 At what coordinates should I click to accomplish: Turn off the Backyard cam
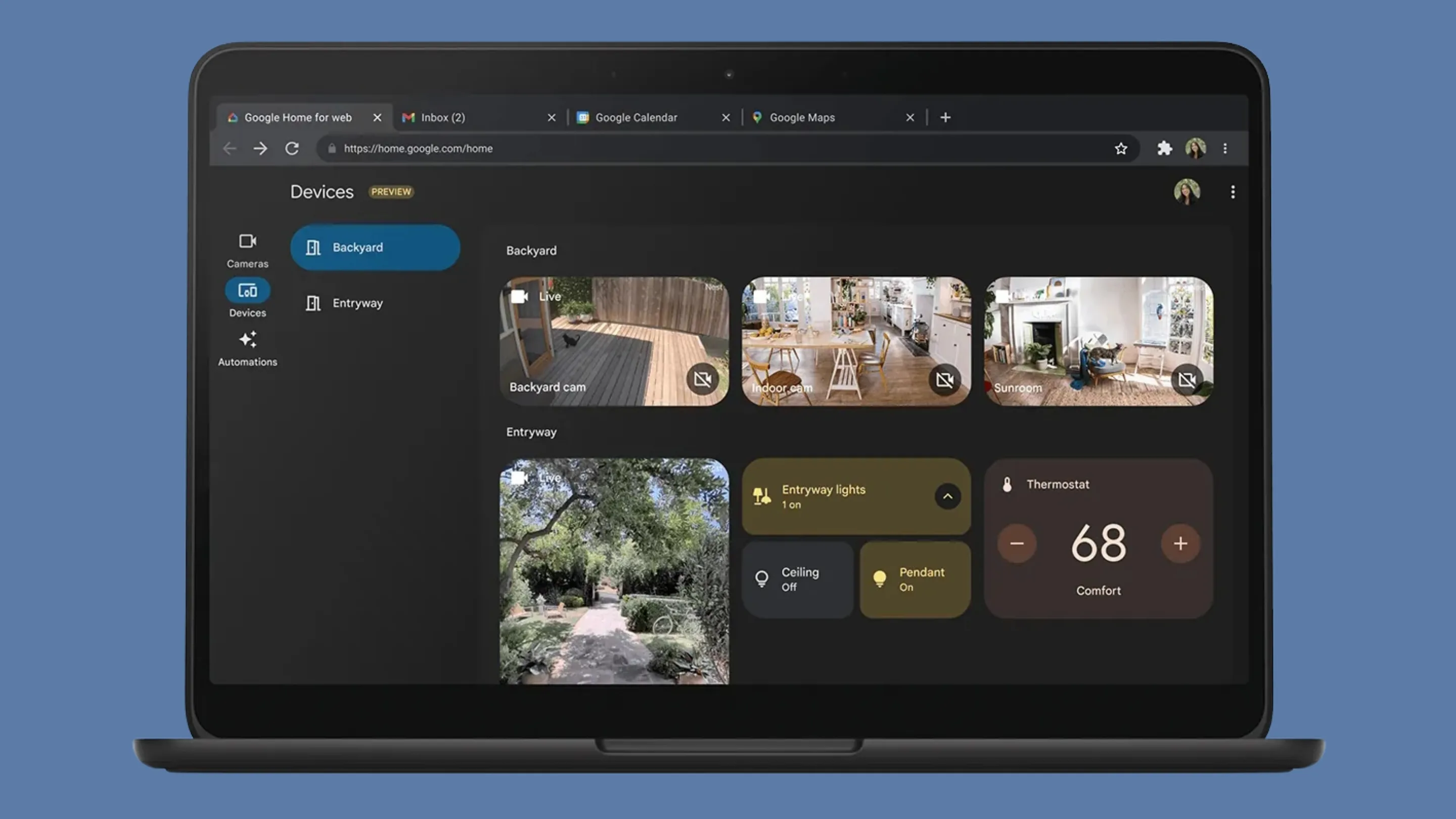coord(702,379)
